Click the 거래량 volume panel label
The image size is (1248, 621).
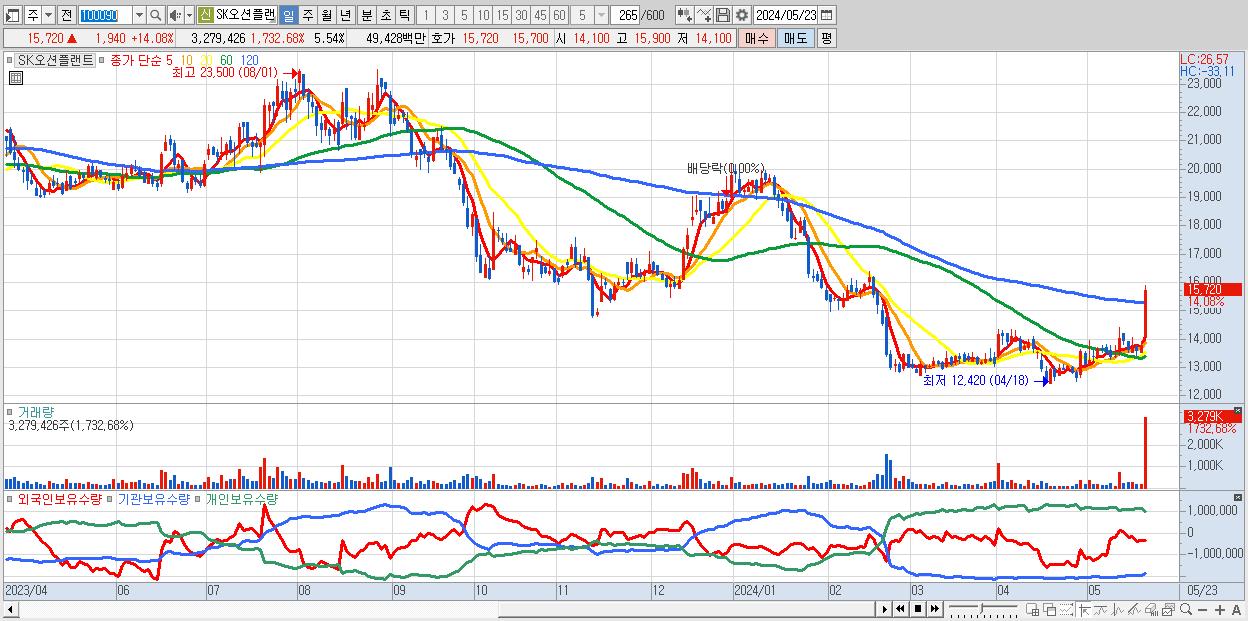[34, 411]
